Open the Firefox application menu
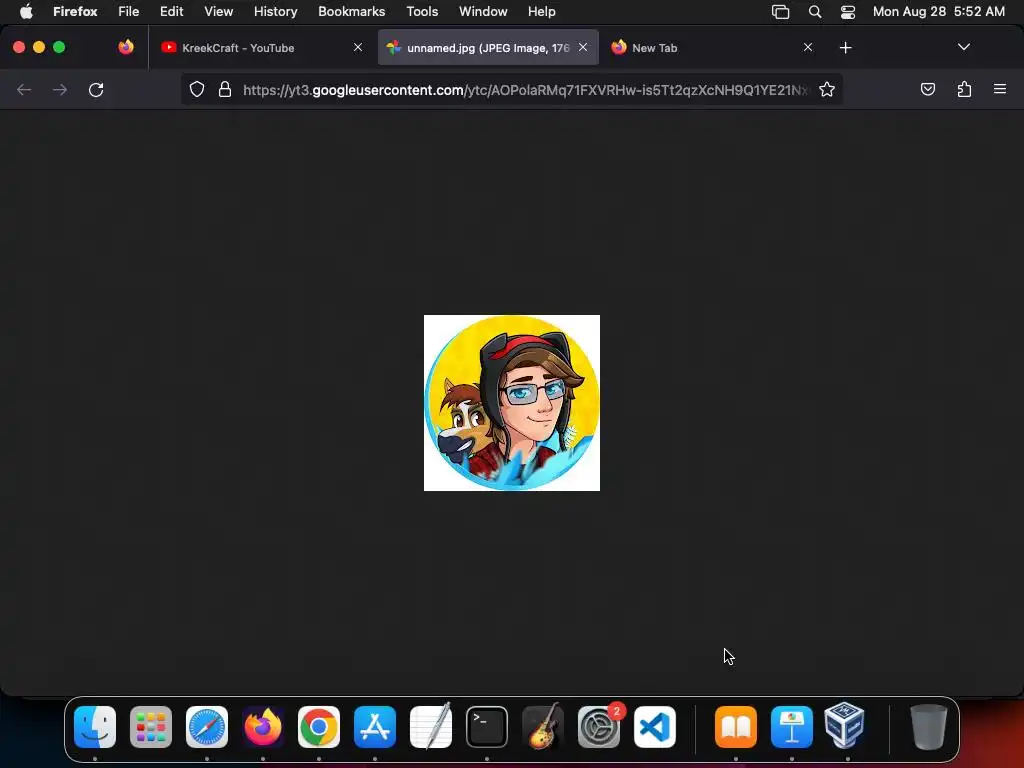This screenshot has width=1024, height=768. (75, 12)
